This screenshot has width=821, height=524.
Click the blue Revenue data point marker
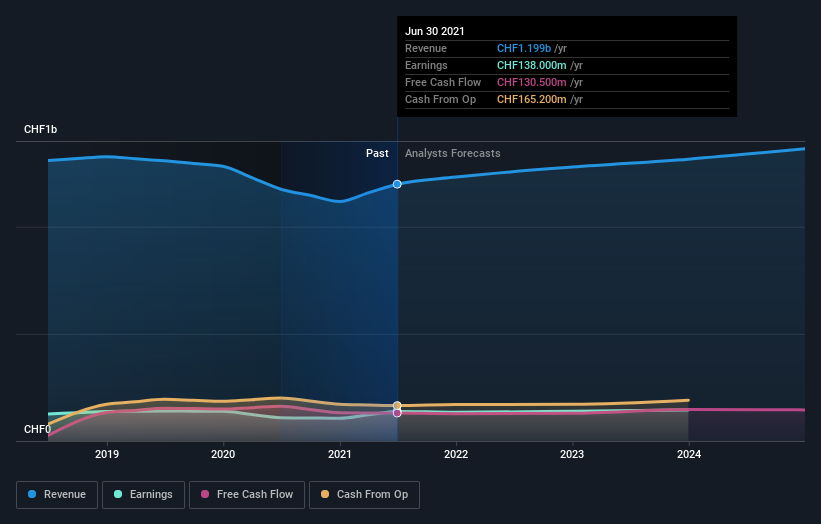tap(397, 184)
